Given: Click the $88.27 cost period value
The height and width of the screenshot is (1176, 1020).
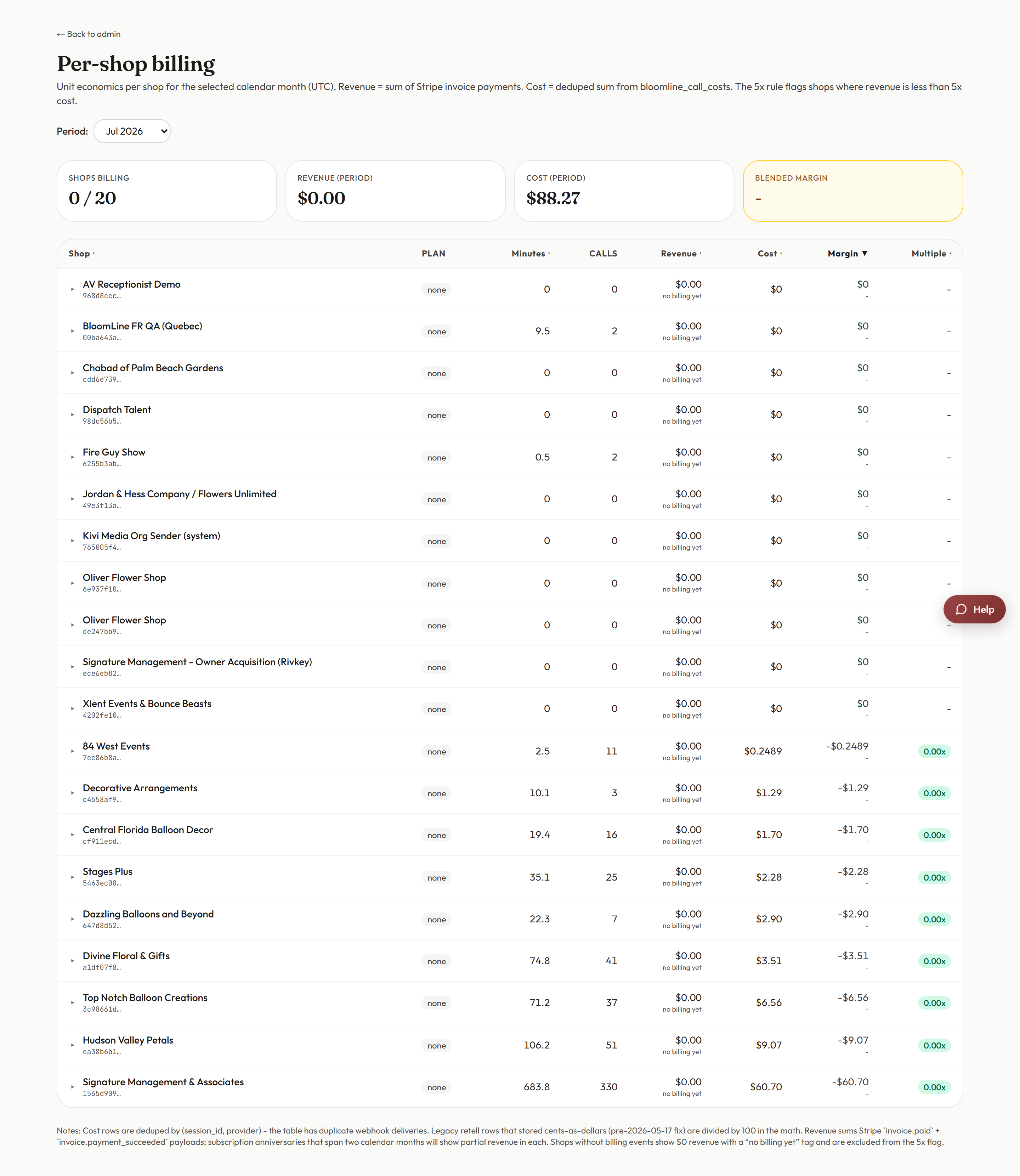Looking at the screenshot, I should [x=553, y=198].
